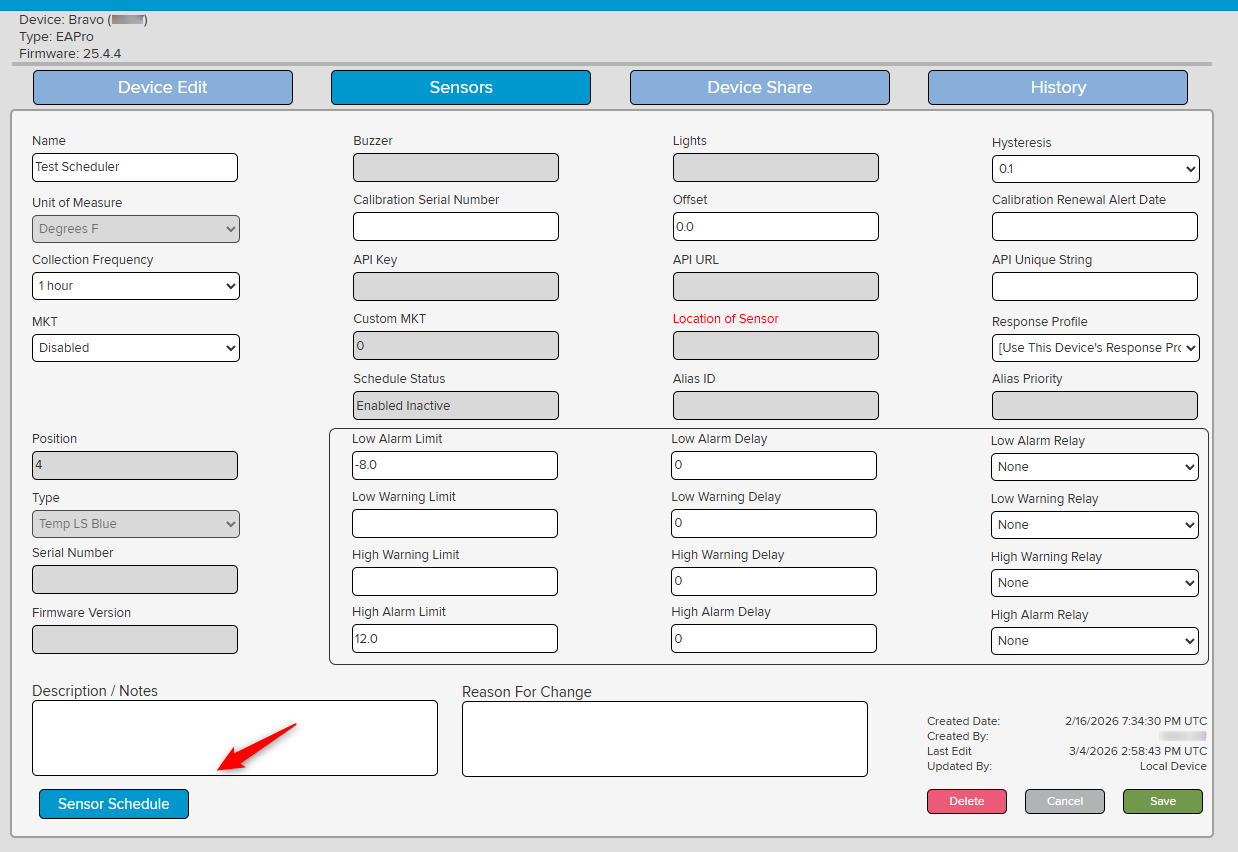Open the Device Share tab
The image size is (1238, 852).
[759, 88]
